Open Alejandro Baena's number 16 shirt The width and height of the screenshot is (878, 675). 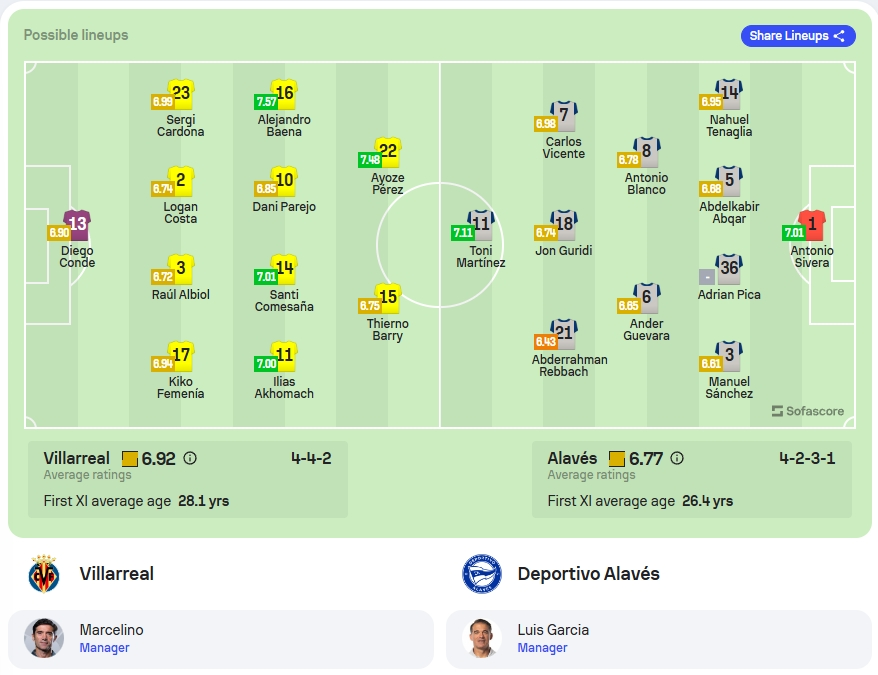click(284, 94)
